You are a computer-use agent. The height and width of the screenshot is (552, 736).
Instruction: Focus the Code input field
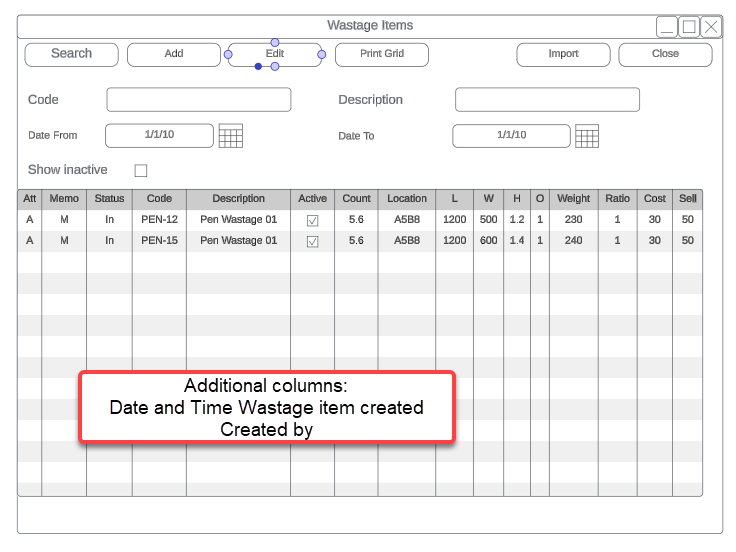[x=198, y=100]
